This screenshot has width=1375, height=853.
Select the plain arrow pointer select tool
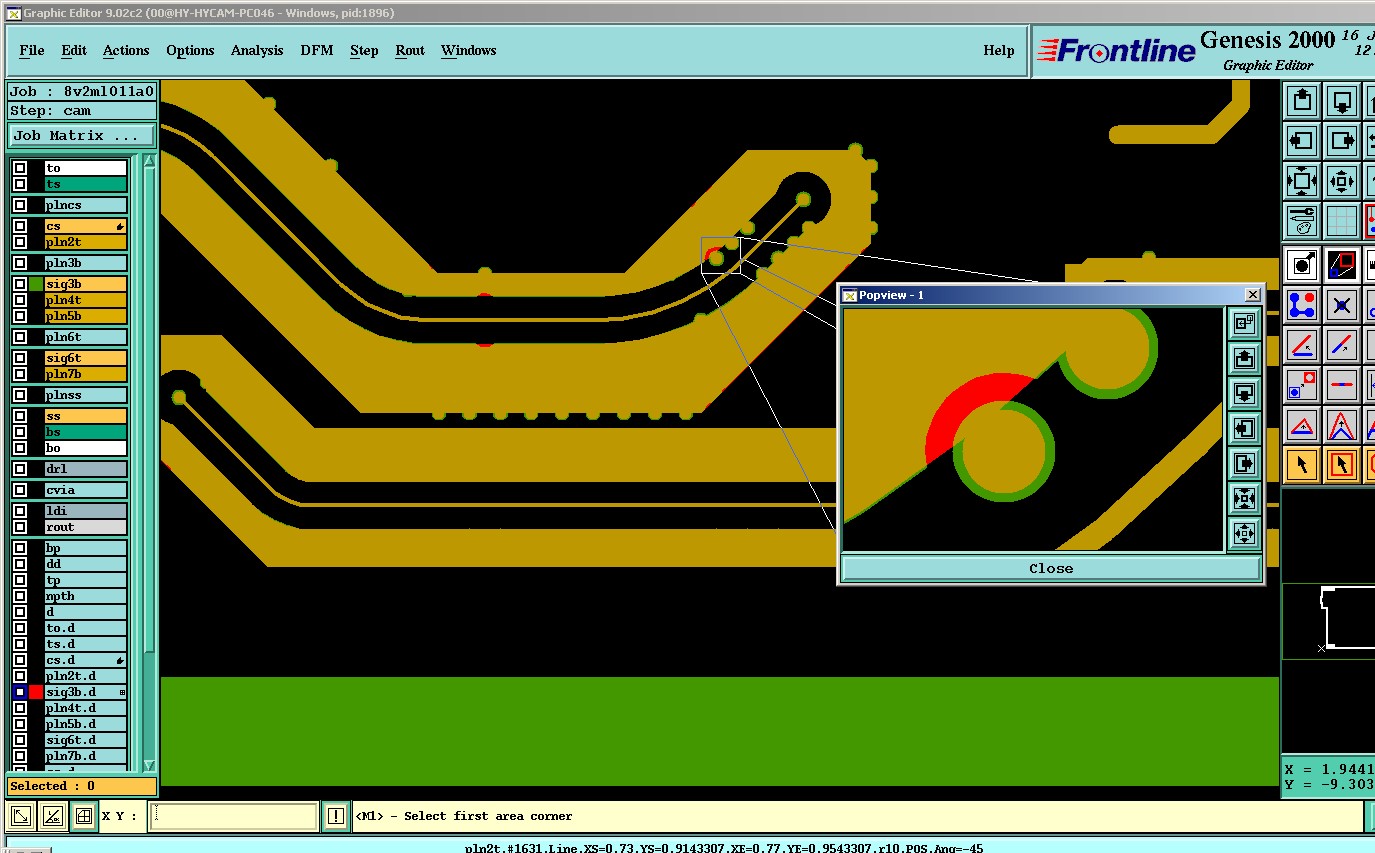tap(1301, 465)
